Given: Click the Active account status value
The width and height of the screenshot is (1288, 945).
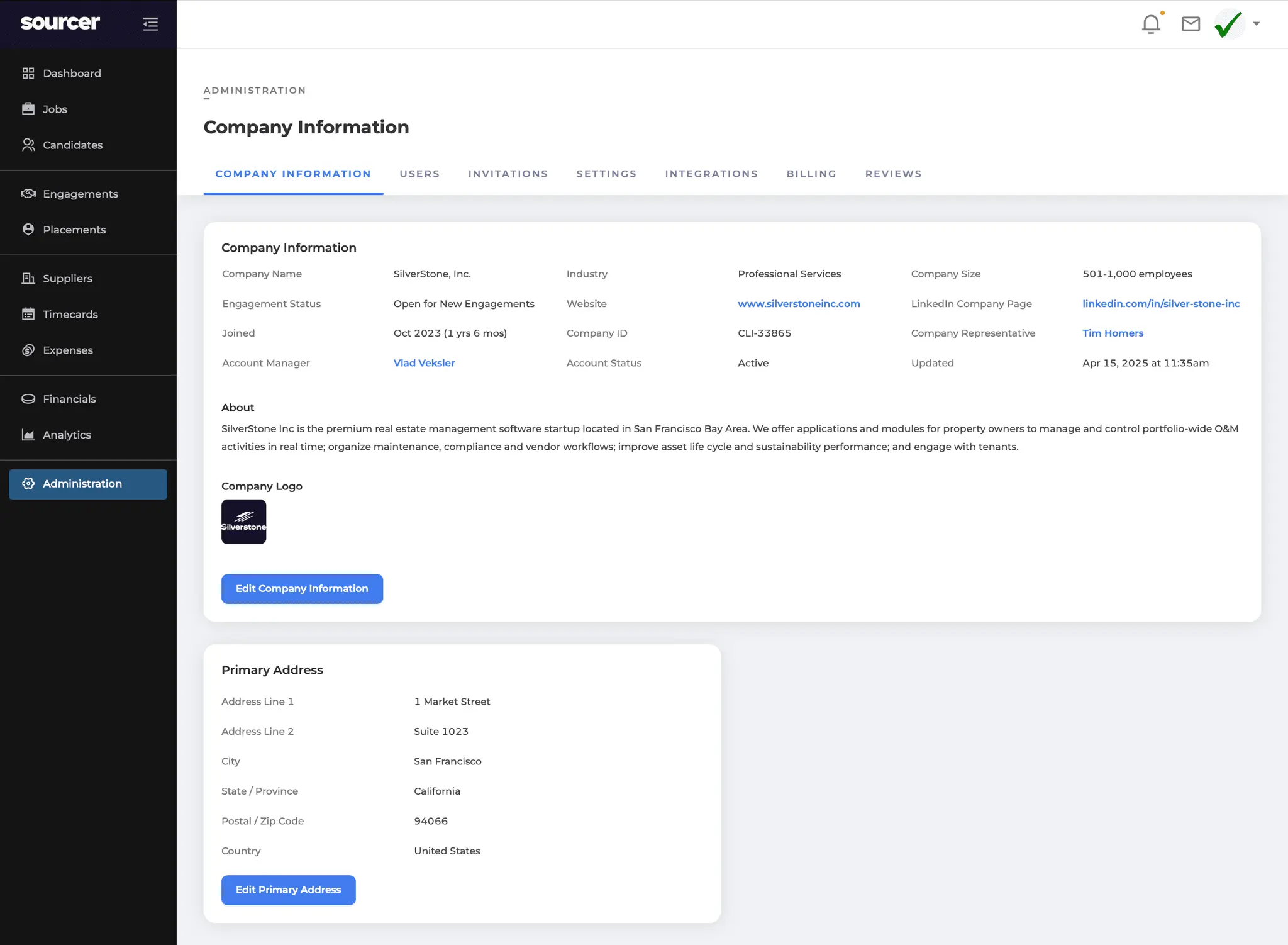Looking at the screenshot, I should click(753, 362).
